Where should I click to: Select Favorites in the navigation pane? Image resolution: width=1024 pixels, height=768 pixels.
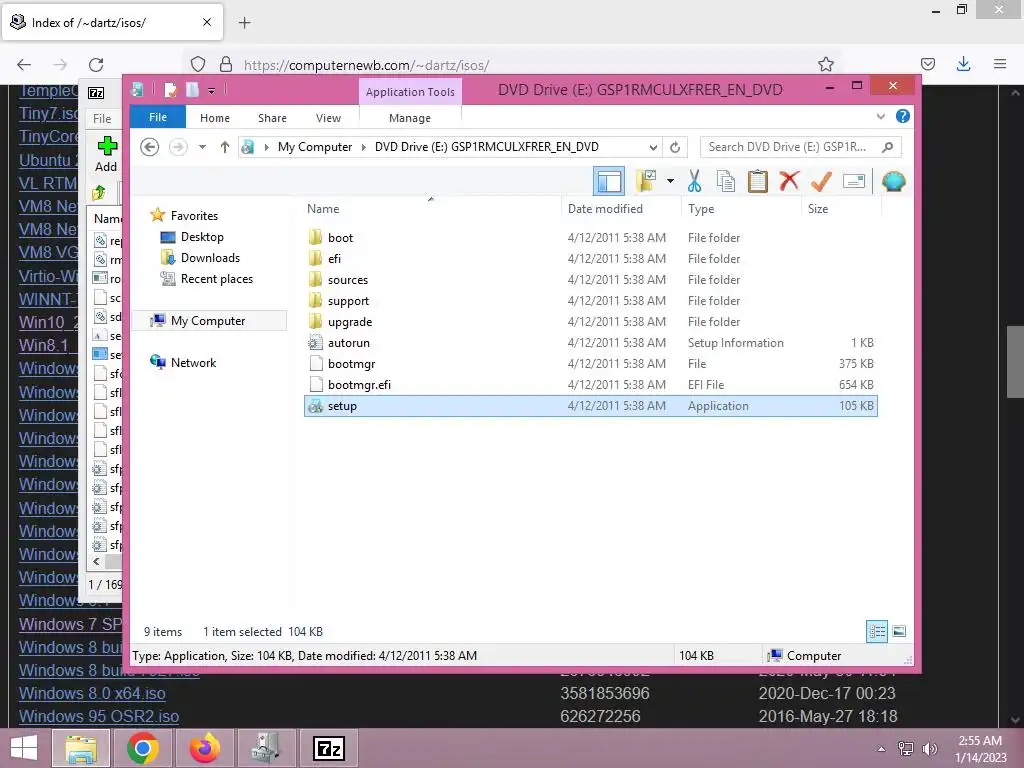(x=194, y=216)
